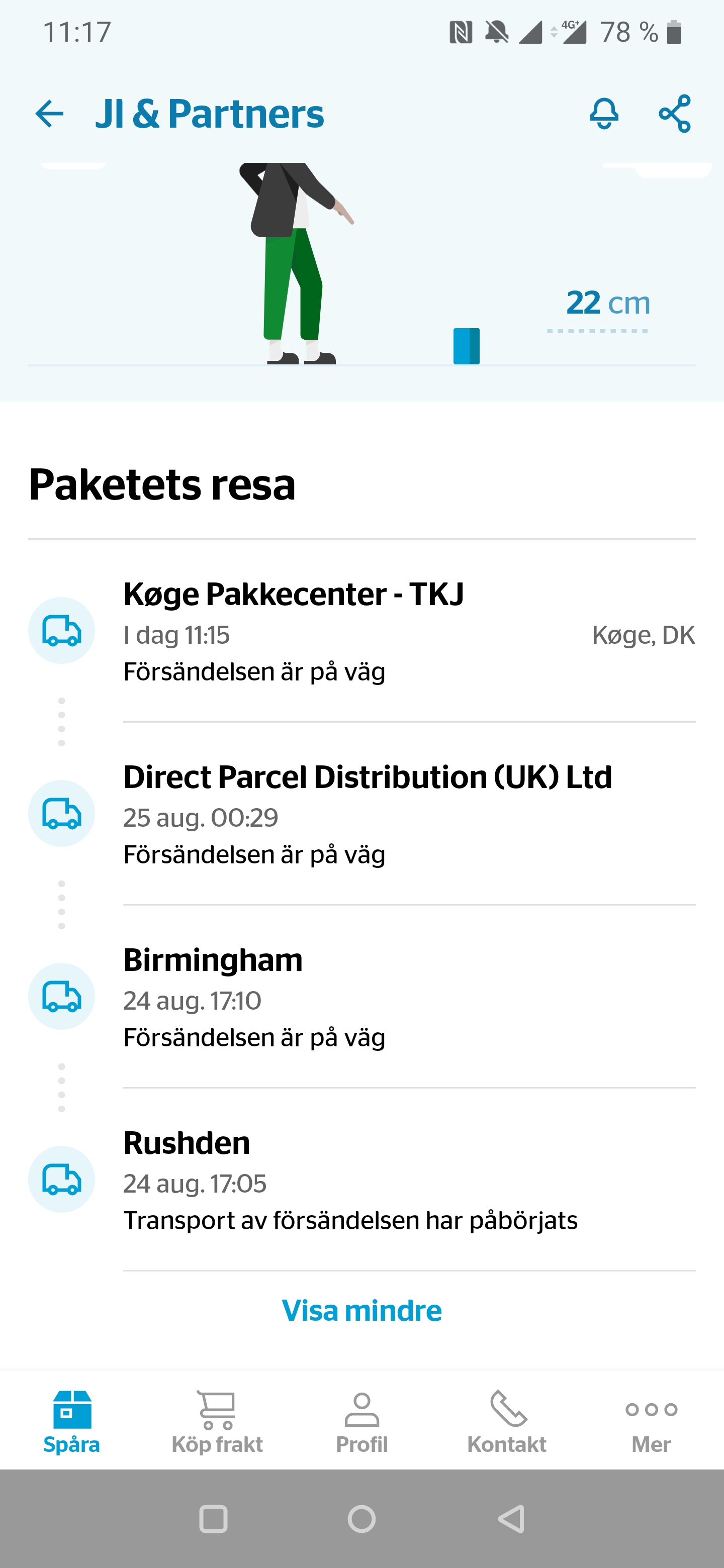Viewport: 724px width, 1568px height.
Task: Tap the blue parcel illustration
Action: click(x=467, y=346)
